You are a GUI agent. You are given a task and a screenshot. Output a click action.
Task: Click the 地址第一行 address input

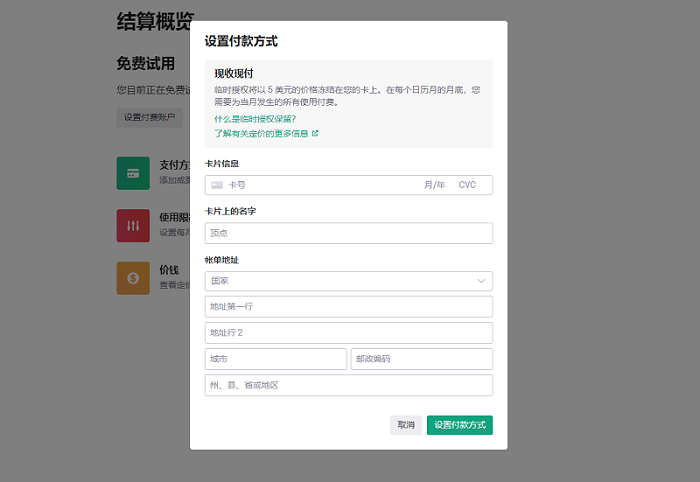(349, 307)
